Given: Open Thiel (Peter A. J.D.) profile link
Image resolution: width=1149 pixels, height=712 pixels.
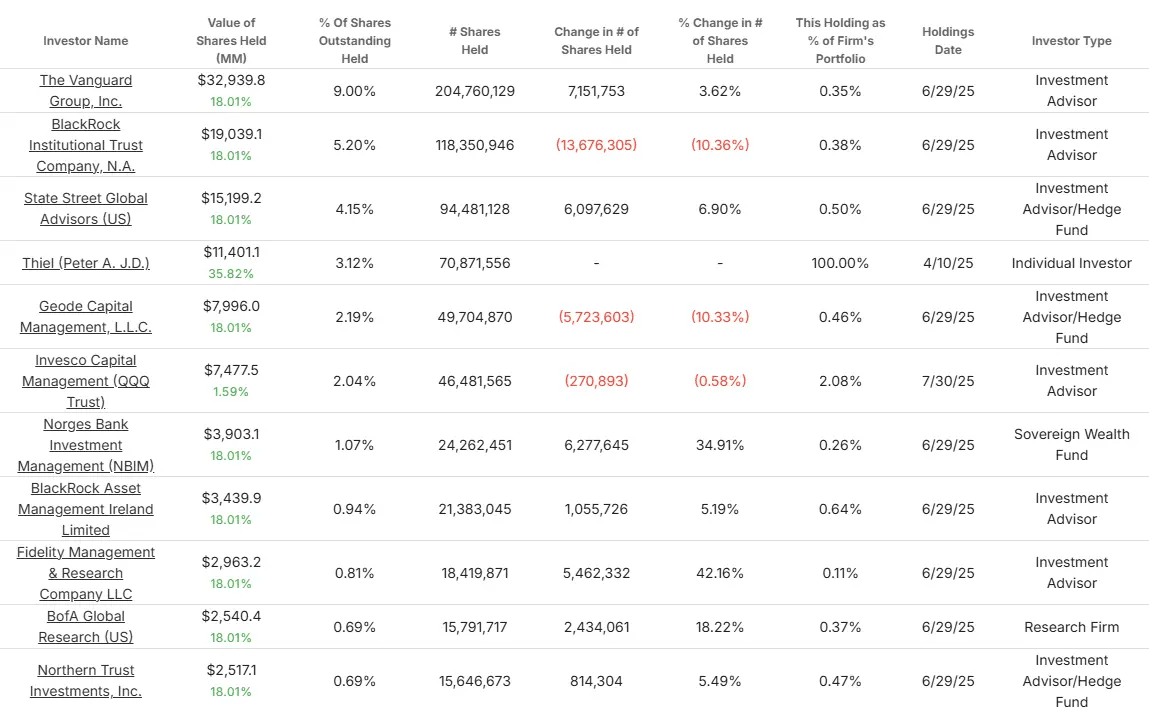Looking at the screenshot, I should 86,263.
